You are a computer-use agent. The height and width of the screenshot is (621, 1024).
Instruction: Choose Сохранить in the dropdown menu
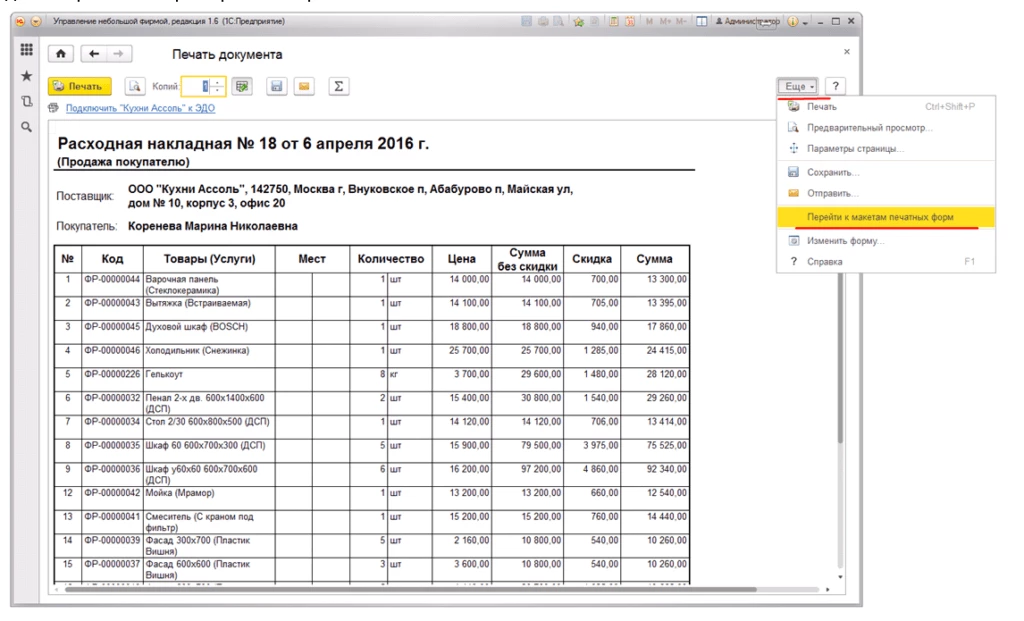[886, 172]
